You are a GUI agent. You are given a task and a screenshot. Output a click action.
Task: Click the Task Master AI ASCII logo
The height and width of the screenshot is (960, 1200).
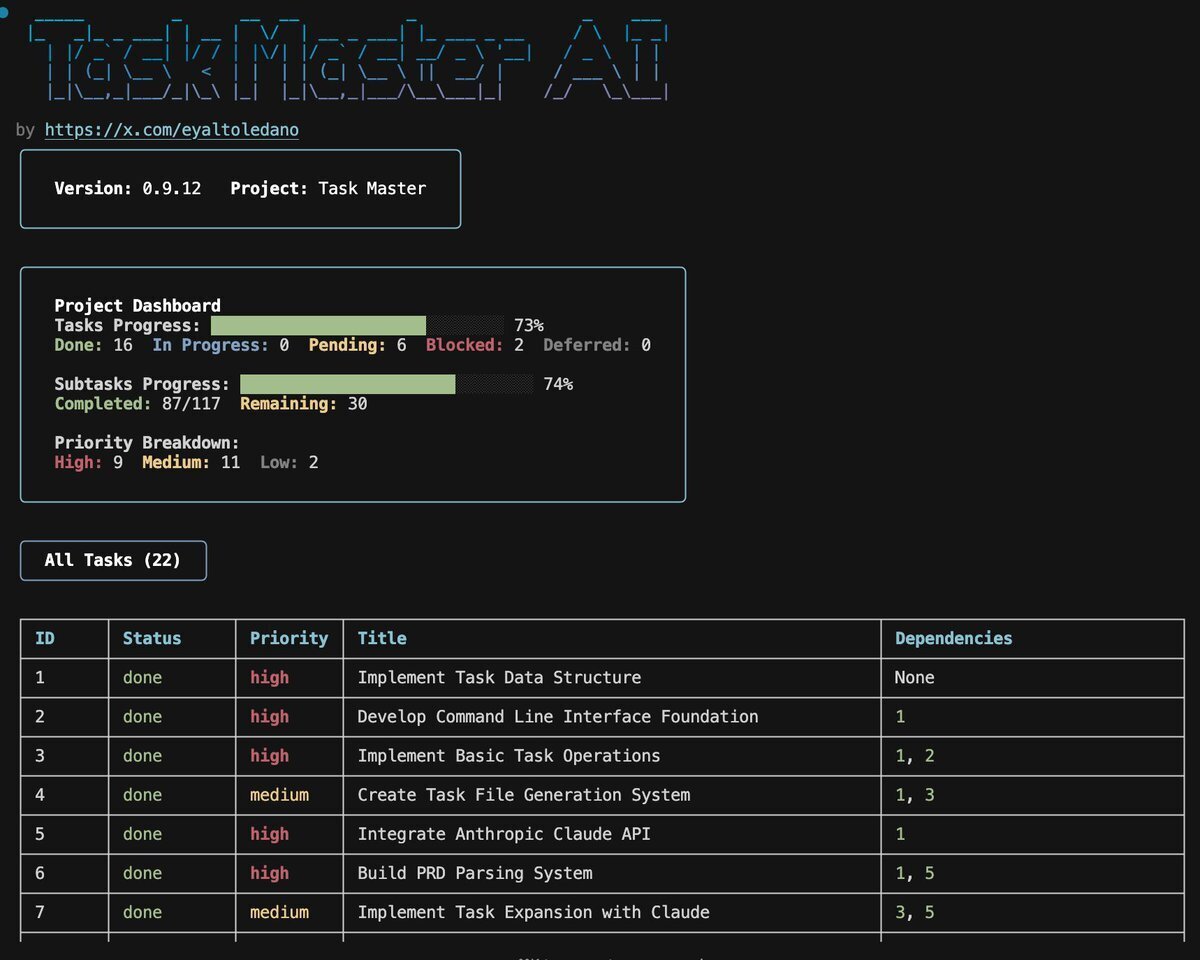click(x=350, y=62)
